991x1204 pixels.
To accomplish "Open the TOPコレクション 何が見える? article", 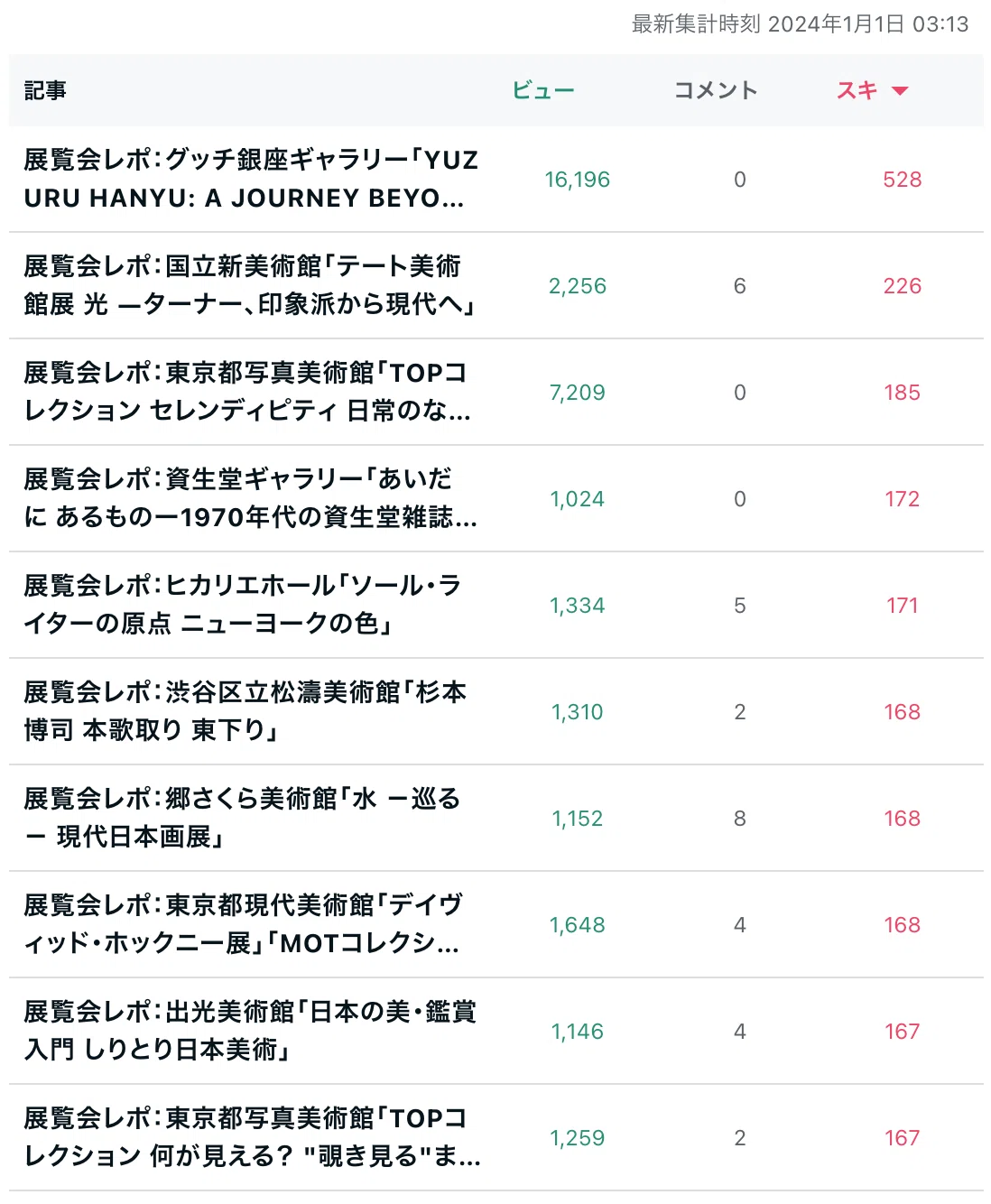I will [x=253, y=1137].
